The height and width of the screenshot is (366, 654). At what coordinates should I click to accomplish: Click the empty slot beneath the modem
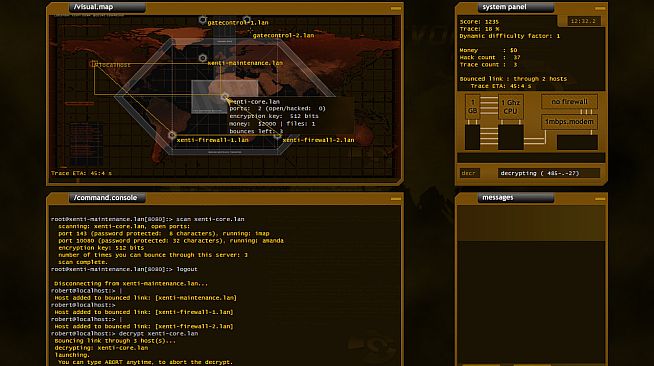point(577,142)
